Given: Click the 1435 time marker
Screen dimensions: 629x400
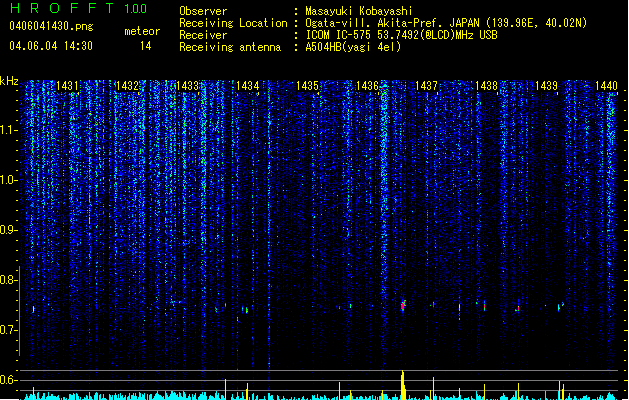Looking at the screenshot, I should pyautogui.click(x=307, y=86).
